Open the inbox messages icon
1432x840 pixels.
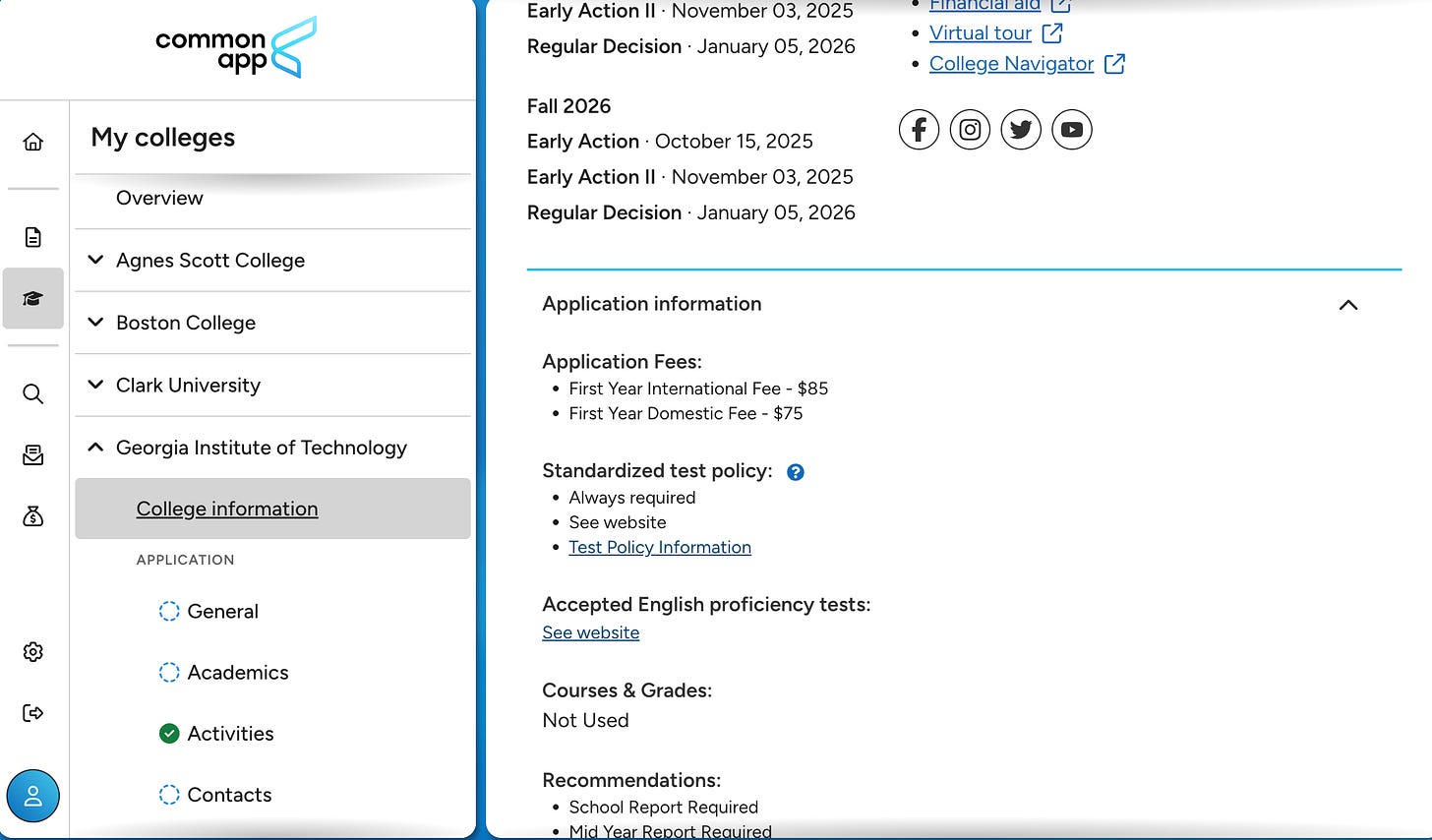tap(33, 455)
